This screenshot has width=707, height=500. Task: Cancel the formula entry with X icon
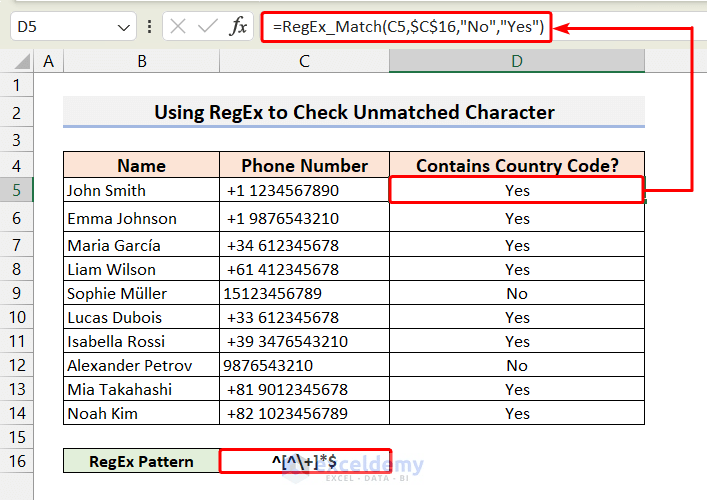pyautogui.click(x=178, y=27)
